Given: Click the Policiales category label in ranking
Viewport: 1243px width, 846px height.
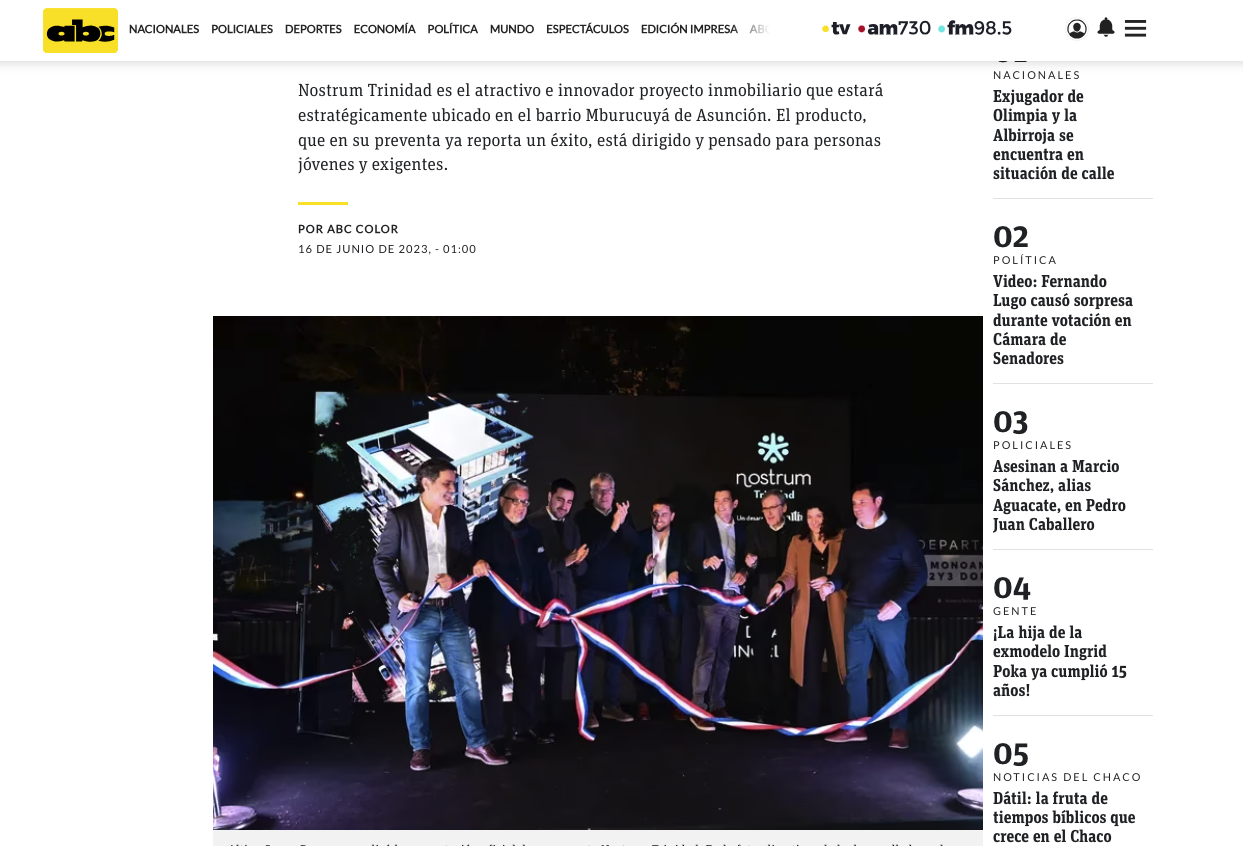Looking at the screenshot, I should click(1033, 445).
